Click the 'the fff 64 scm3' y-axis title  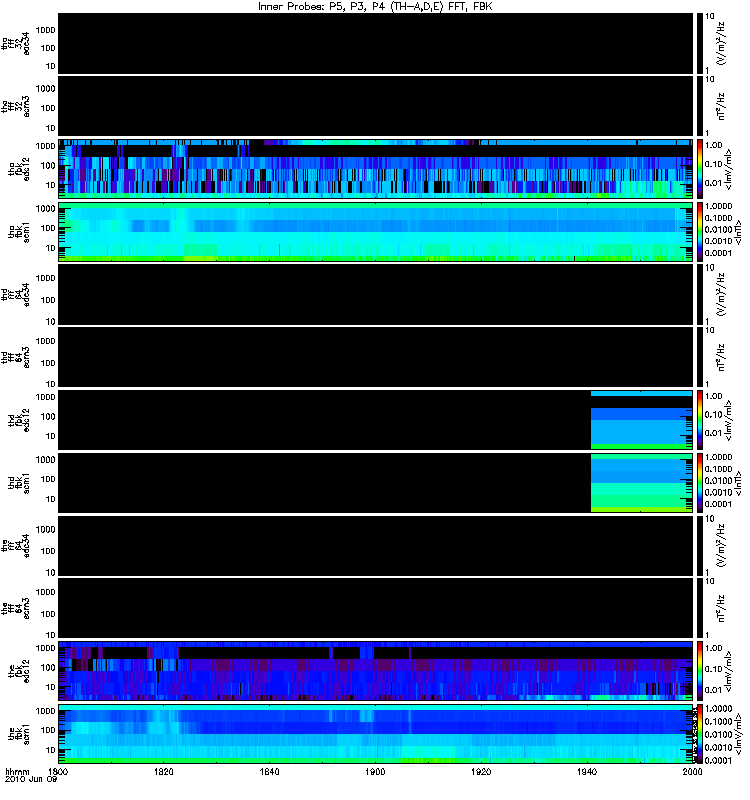pyautogui.click(x=16, y=609)
